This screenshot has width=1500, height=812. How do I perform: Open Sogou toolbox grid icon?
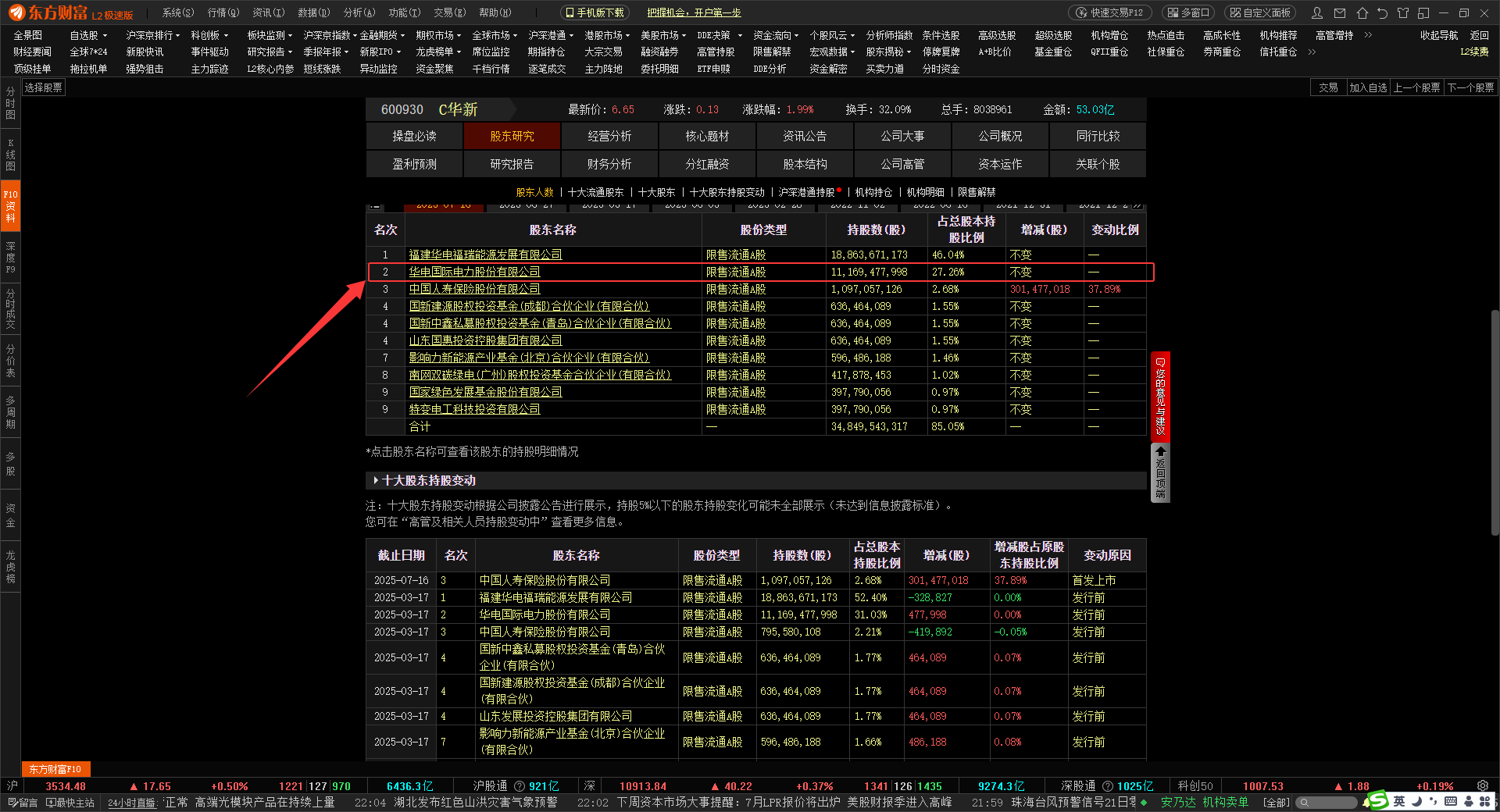(1484, 801)
